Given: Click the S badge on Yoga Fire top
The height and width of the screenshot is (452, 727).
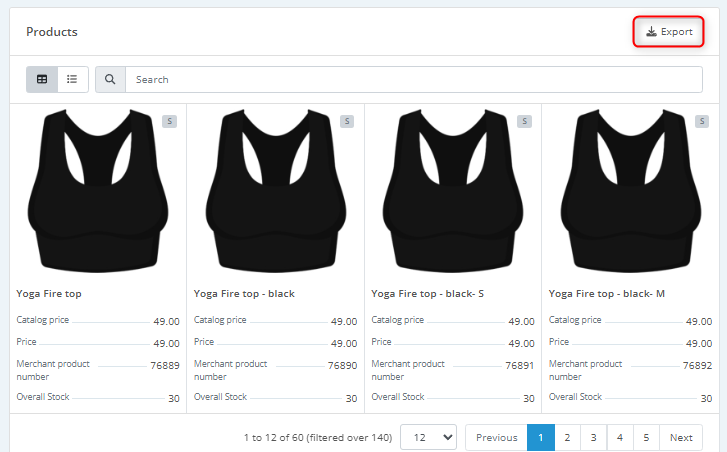Looking at the screenshot, I should pyautogui.click(x=169, y=121).
